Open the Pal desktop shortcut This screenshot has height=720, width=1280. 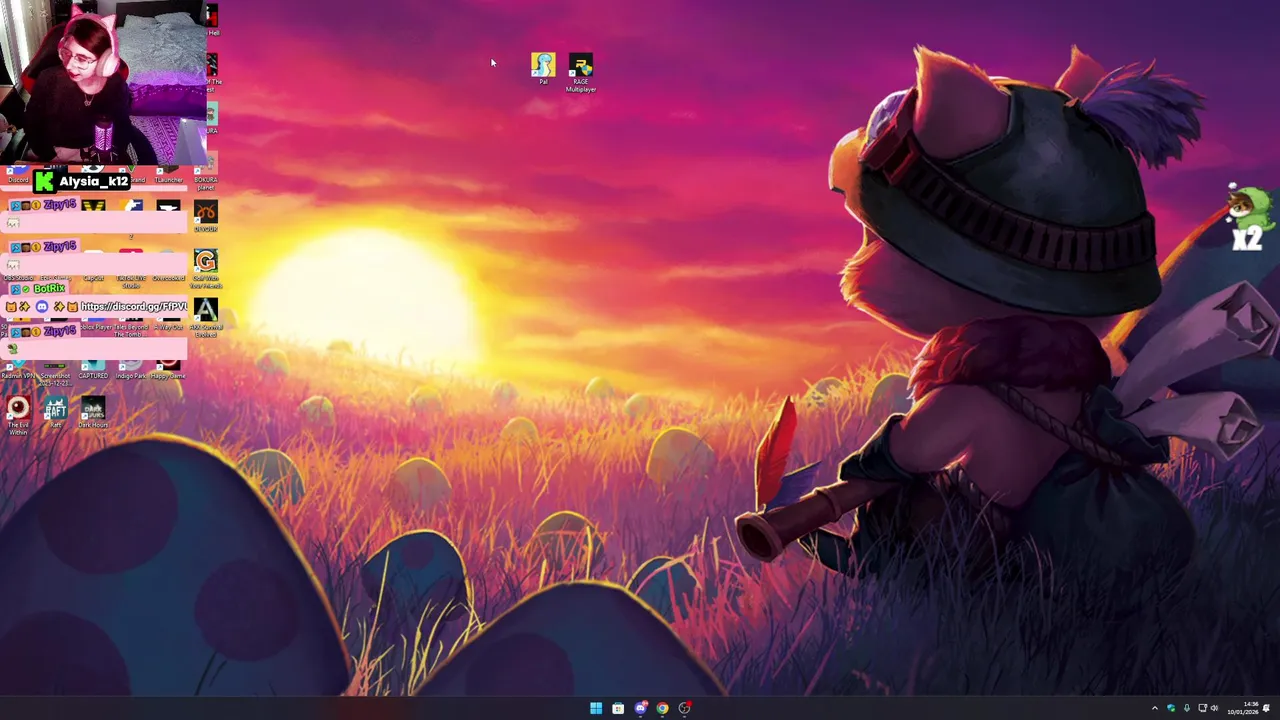[x=543, y=68]
